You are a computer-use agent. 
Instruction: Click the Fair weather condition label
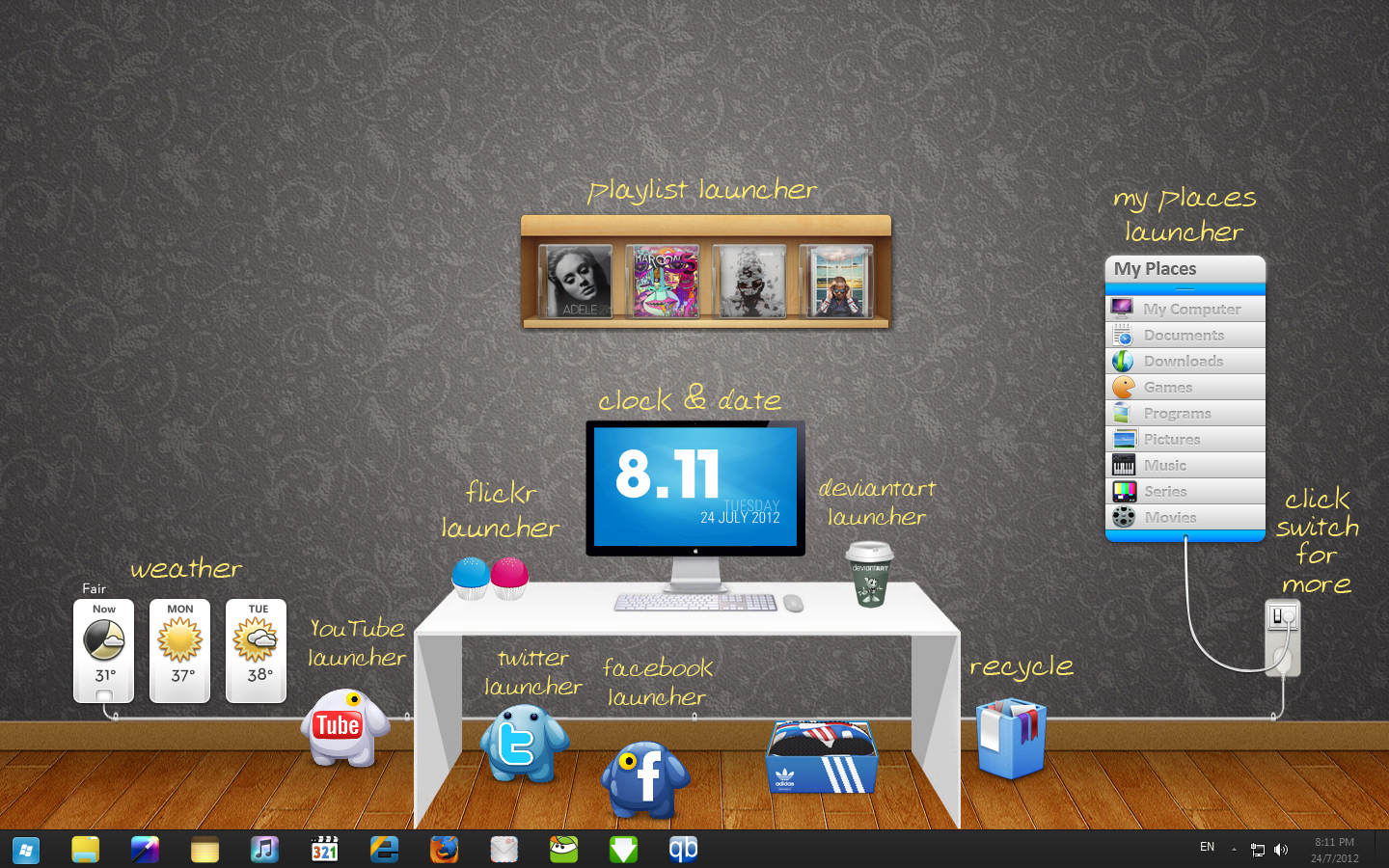tap(95, 588)
